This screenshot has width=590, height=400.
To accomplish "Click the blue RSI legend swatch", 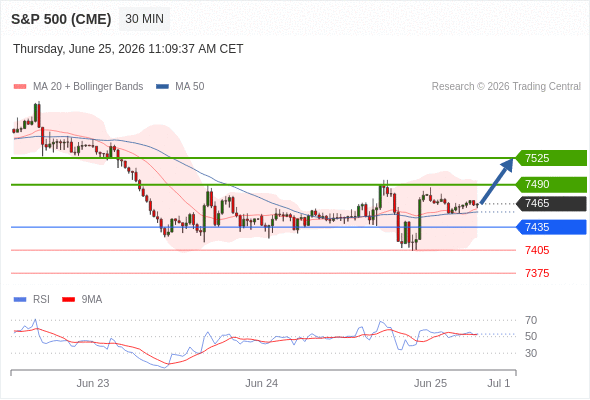I will [x=20, y=300].
